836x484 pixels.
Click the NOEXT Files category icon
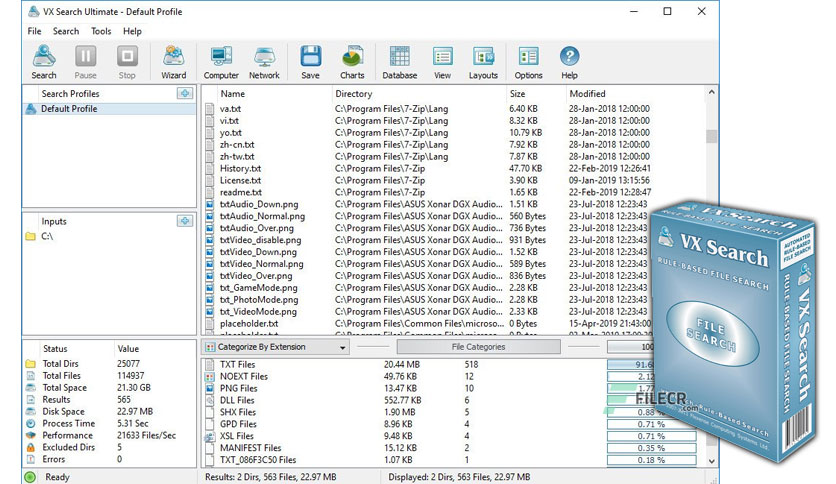210,376
